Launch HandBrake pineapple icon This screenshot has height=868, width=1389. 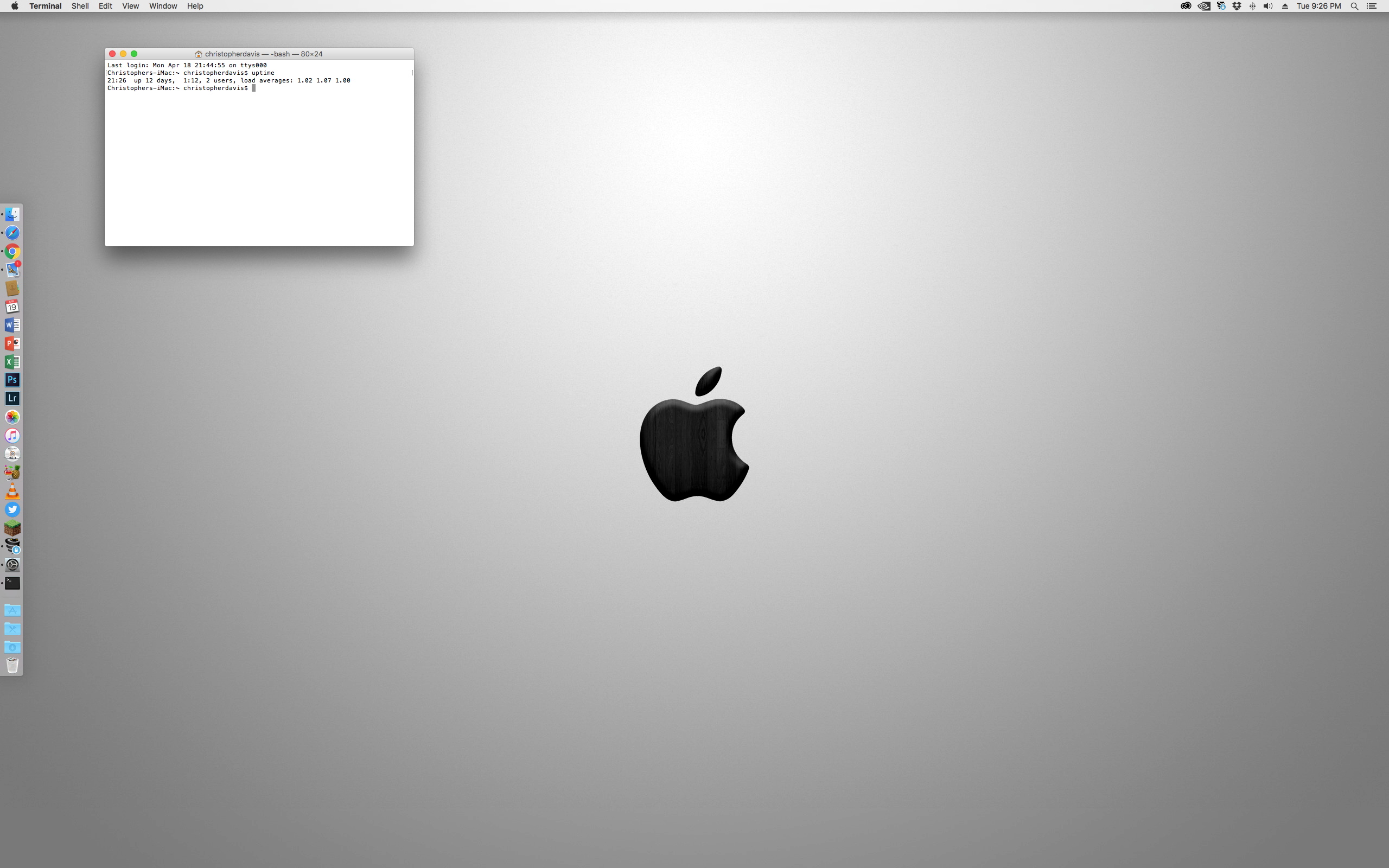click(x=12, y=472)
